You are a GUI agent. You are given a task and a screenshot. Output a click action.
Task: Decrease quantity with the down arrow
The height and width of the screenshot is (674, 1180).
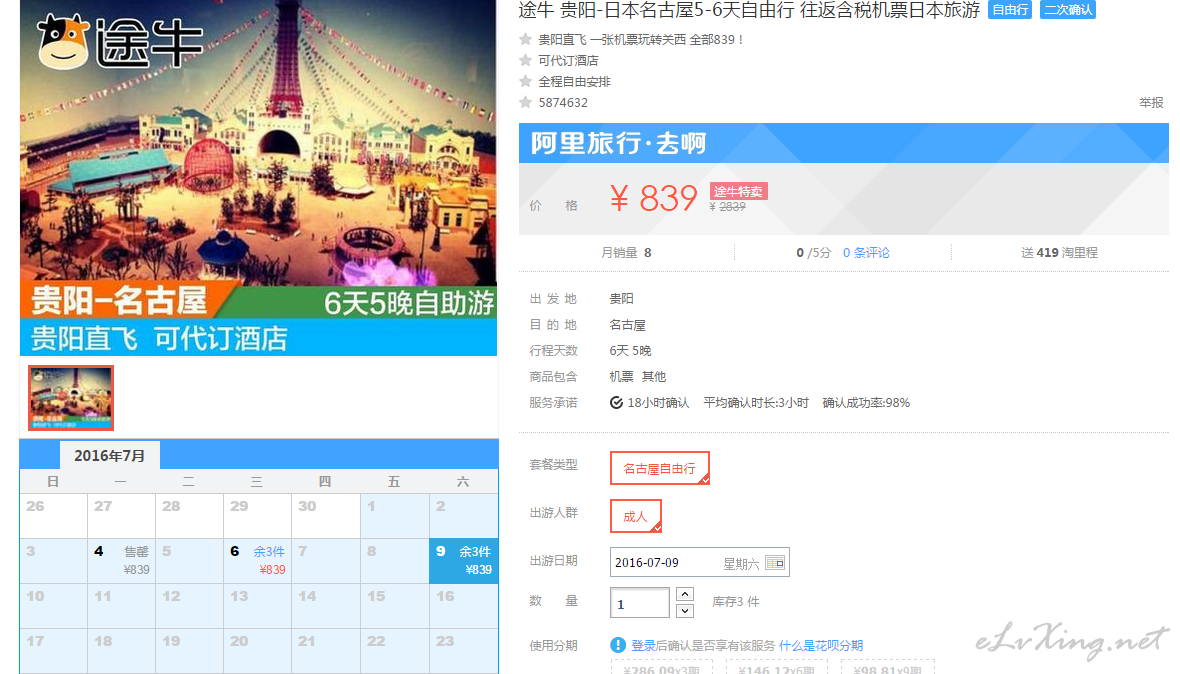pos(685,610)
